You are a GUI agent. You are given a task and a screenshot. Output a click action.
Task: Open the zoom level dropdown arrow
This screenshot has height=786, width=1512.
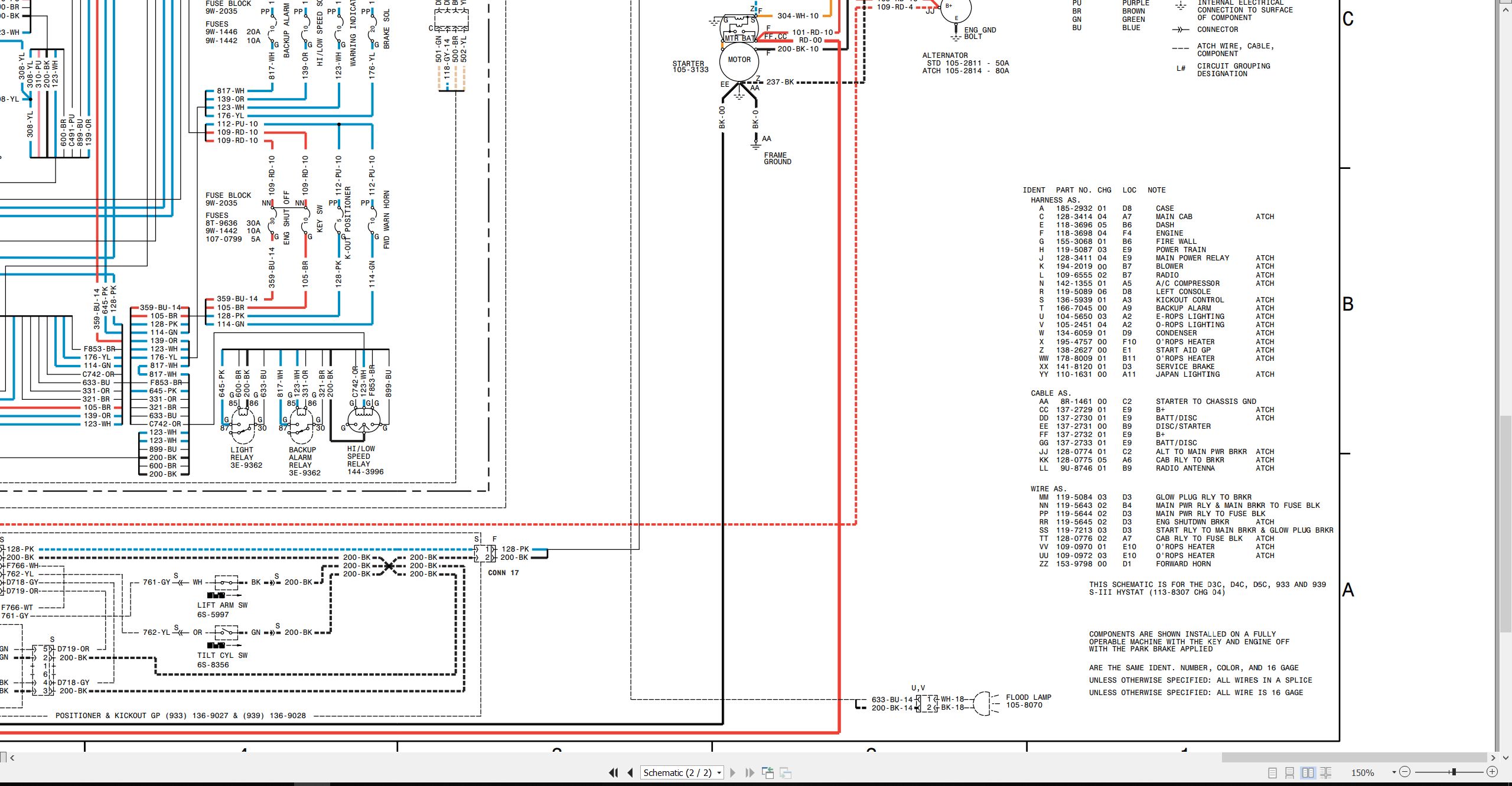[x=1394, y=772]
